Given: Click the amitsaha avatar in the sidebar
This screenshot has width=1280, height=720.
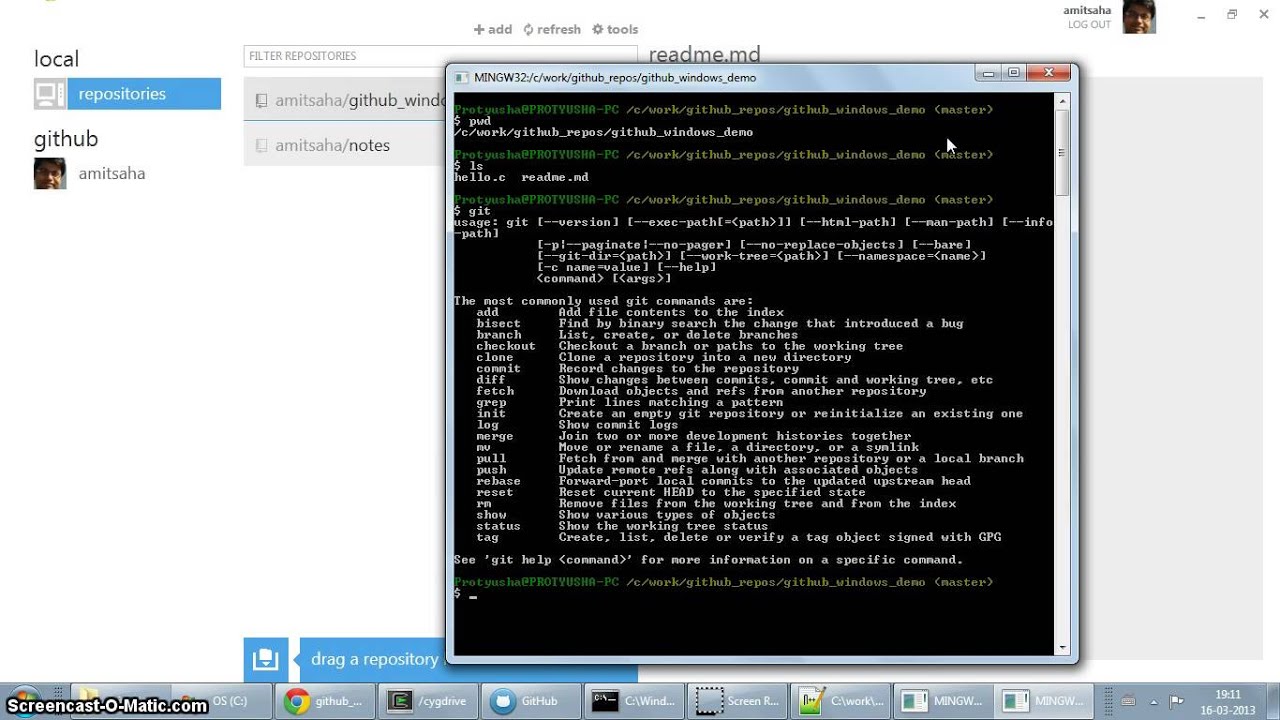Looking at the screenshot, I should click(x=50, y=173).
